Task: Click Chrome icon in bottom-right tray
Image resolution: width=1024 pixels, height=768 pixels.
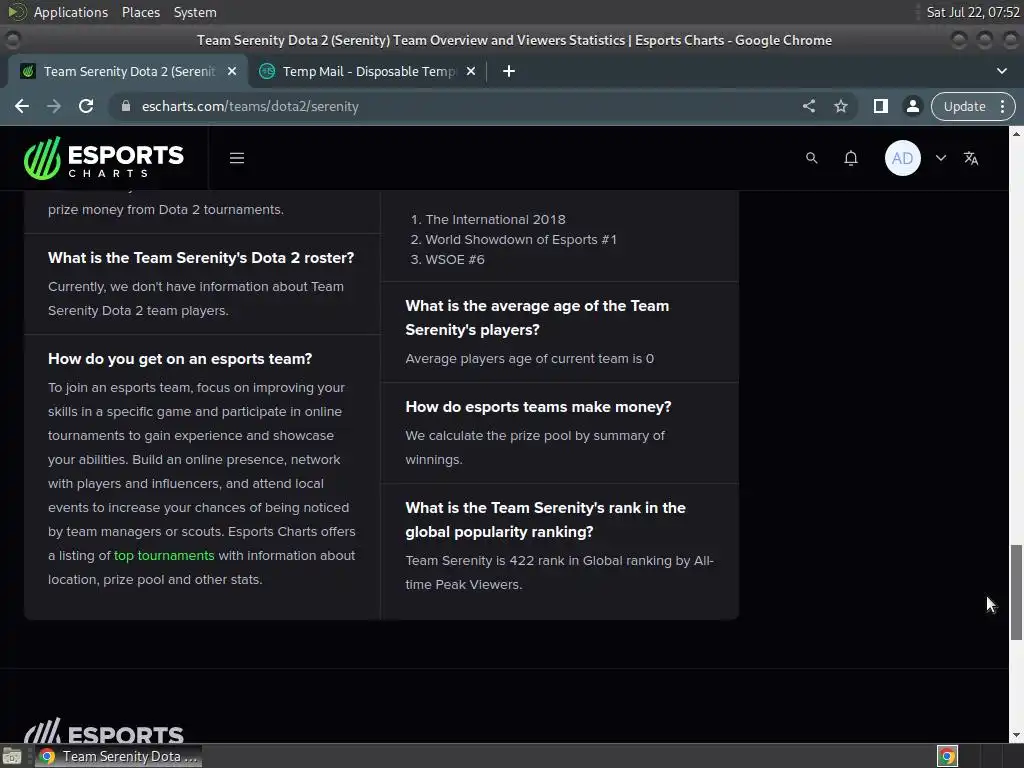Action: [x=947, y=756]
